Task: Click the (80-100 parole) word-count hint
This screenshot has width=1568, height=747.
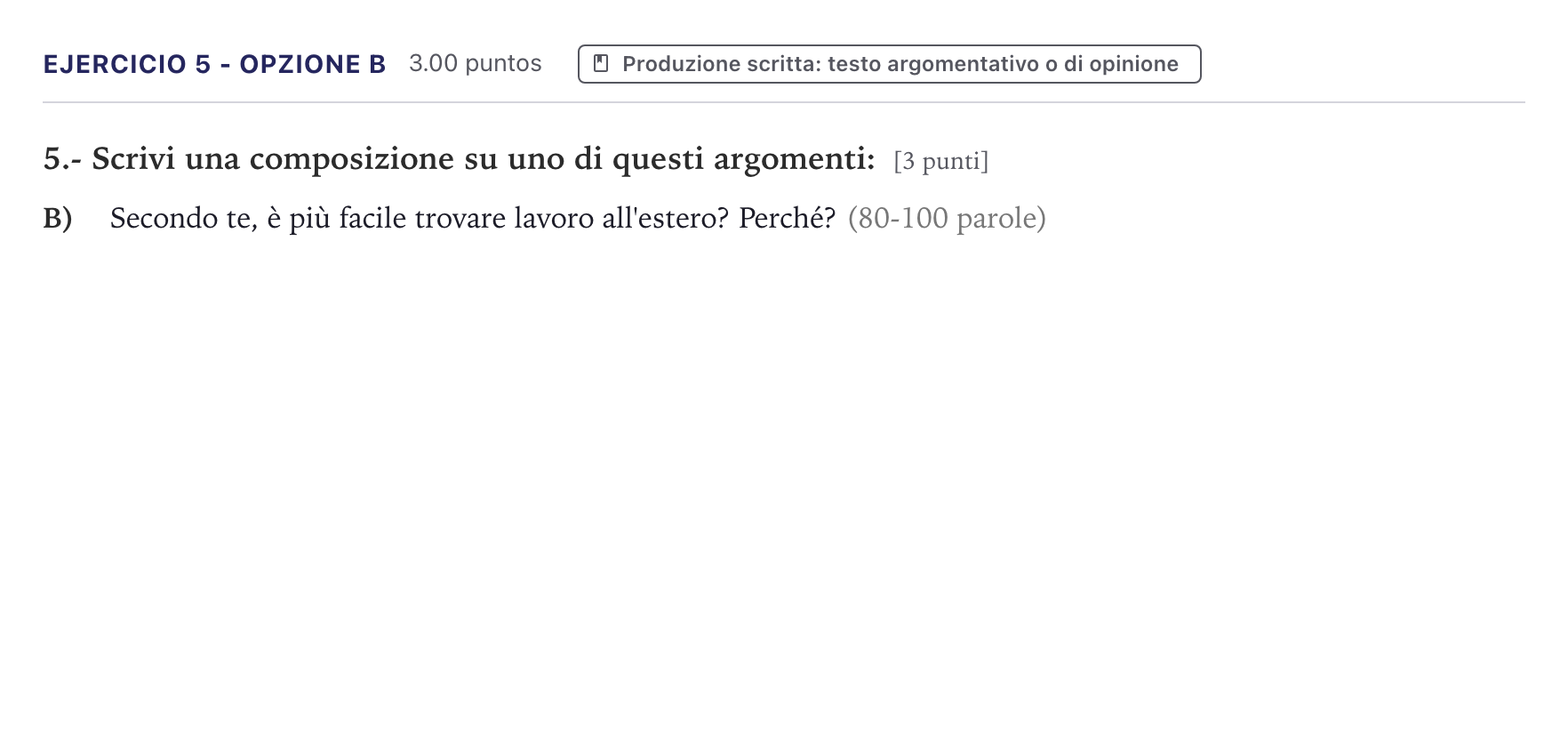Action: 947,218
